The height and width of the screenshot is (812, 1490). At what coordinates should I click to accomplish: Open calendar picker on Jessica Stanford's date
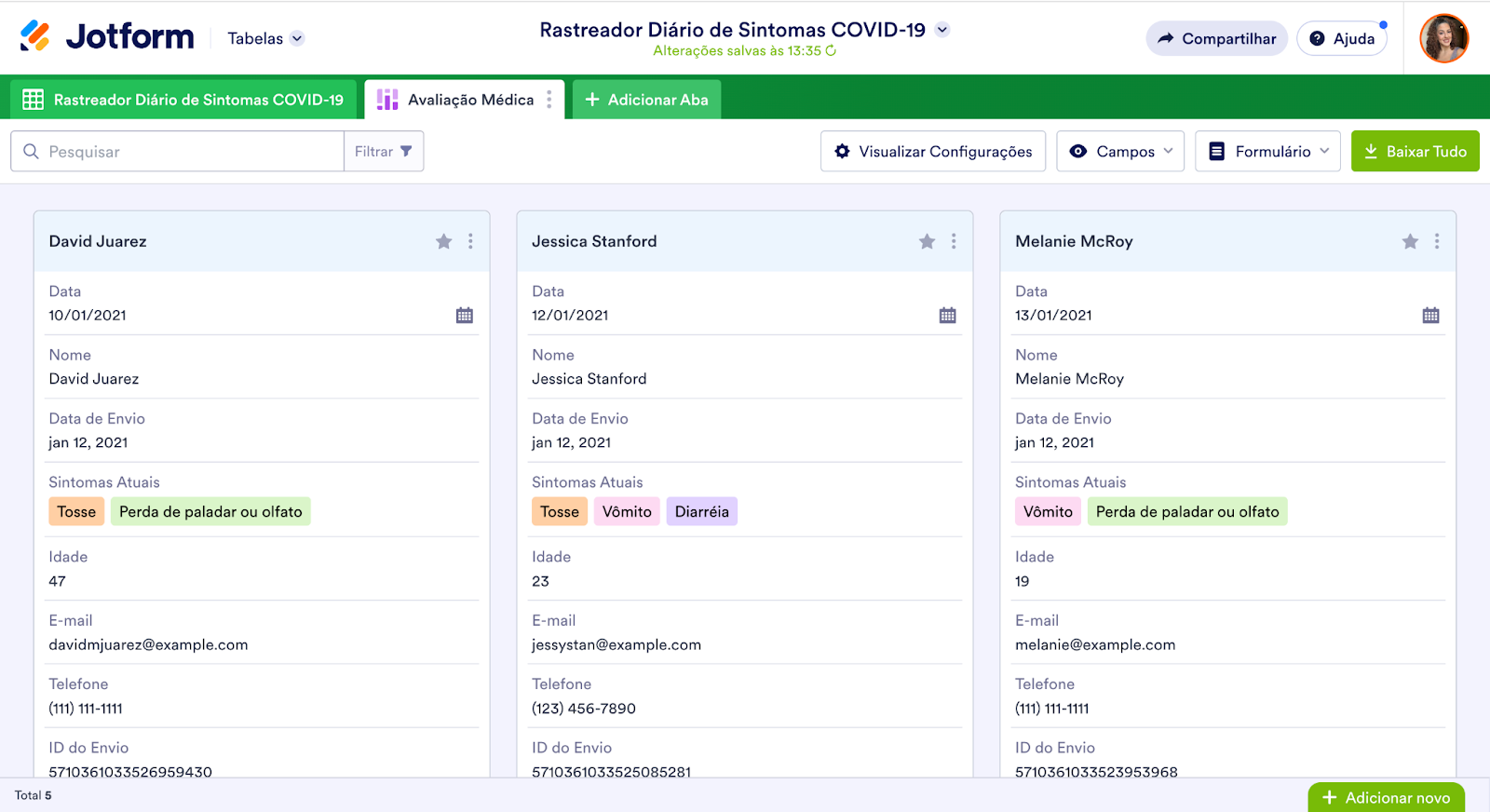pos(947,316)
